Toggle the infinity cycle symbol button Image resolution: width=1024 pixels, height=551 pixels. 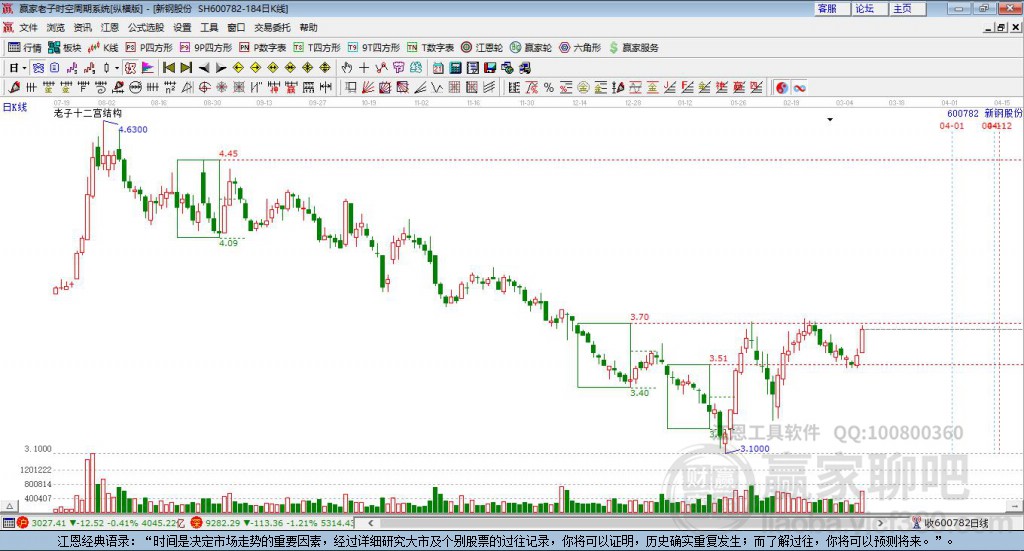click(799, 87)
